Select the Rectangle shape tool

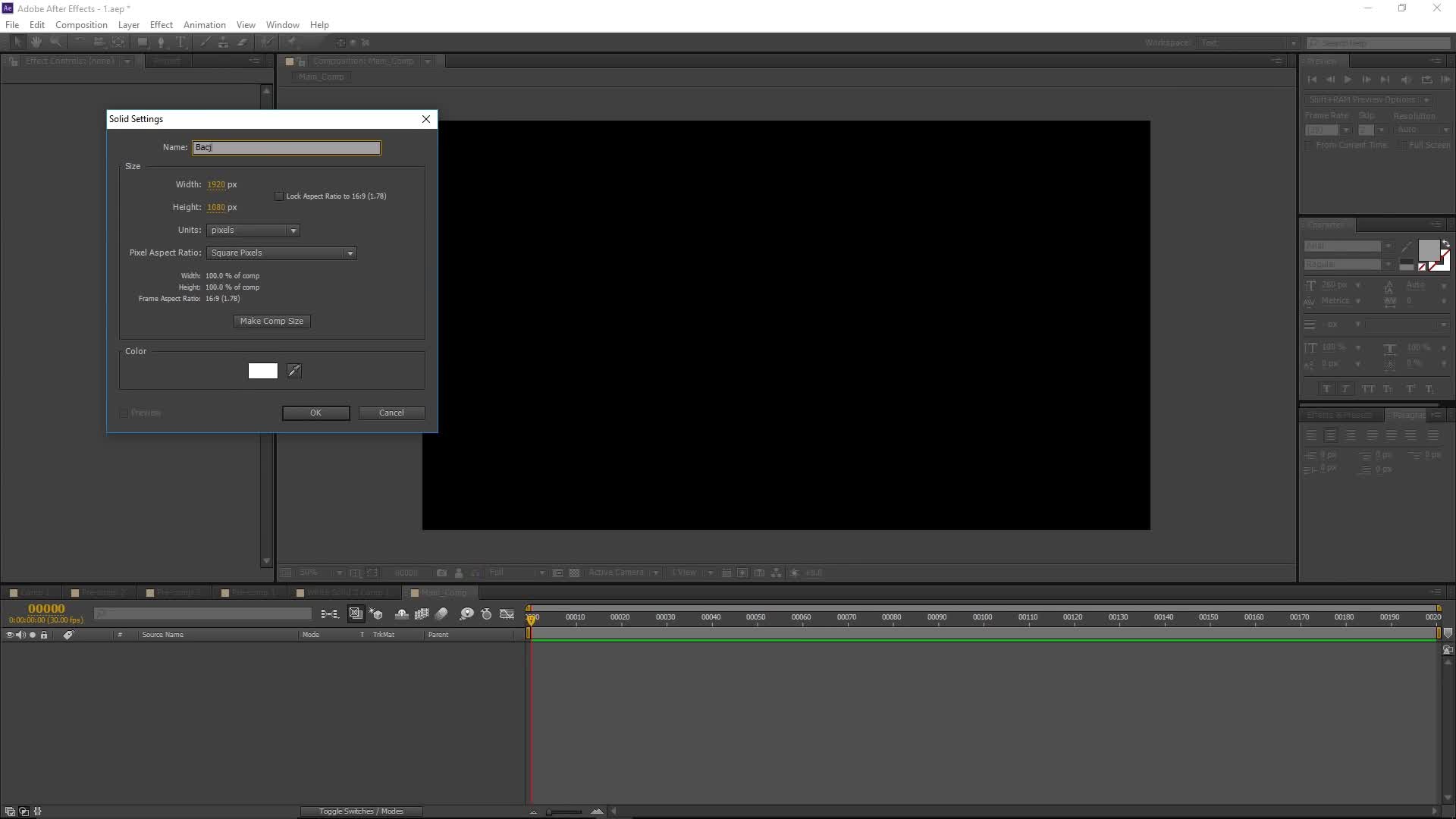coord(143,42)
